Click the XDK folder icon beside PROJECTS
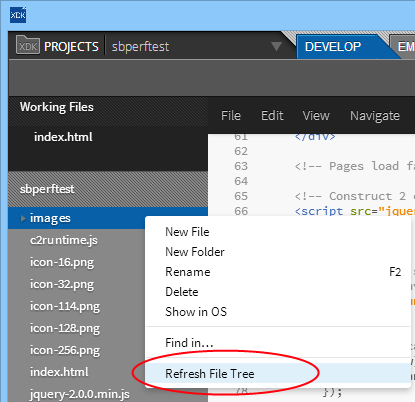This screenshot has height=402, width=415. point(28,45)
